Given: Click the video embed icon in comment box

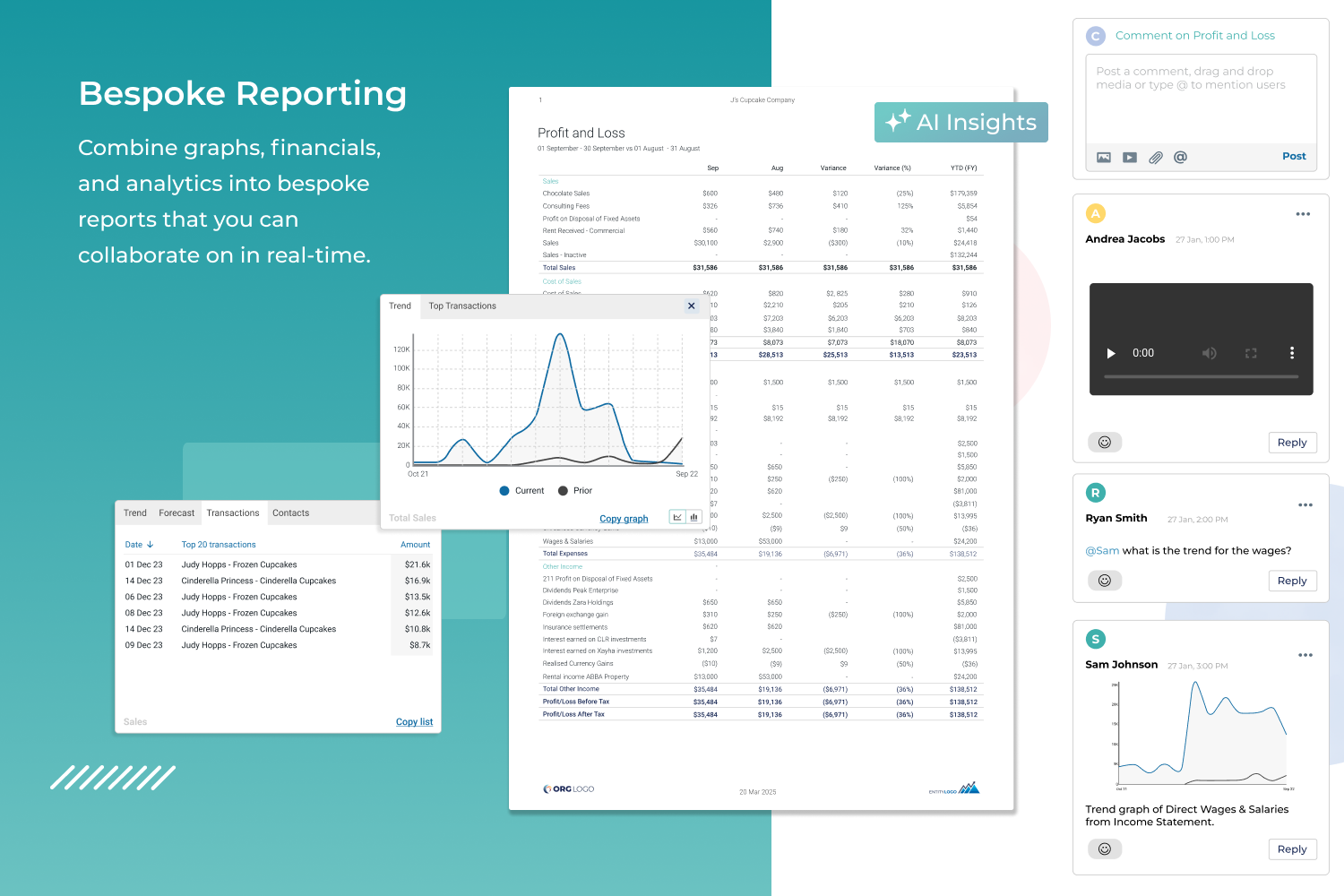Looking at the screenshot, I should [x=1128, y=156].
